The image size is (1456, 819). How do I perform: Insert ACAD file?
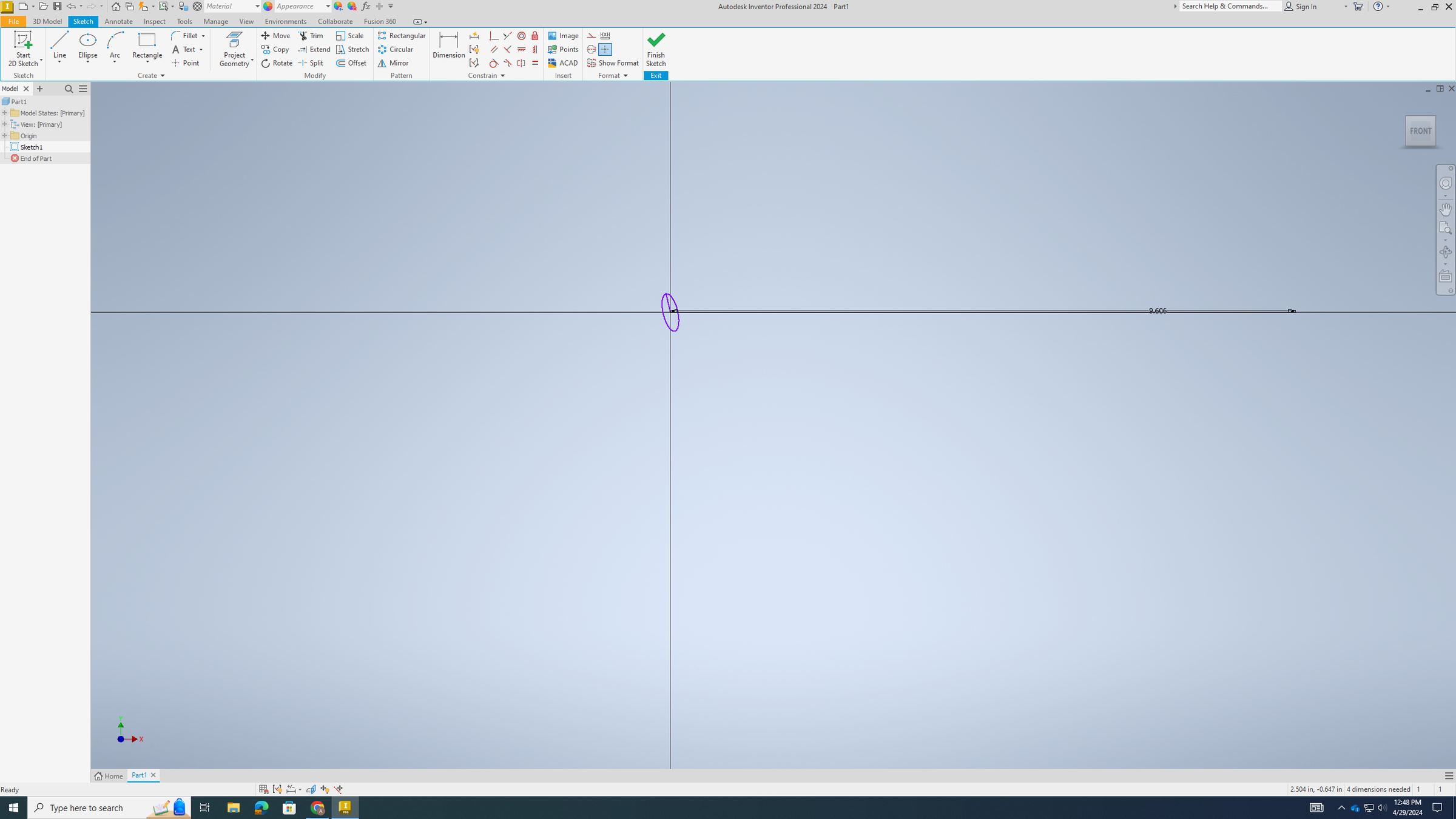(563, 63)
